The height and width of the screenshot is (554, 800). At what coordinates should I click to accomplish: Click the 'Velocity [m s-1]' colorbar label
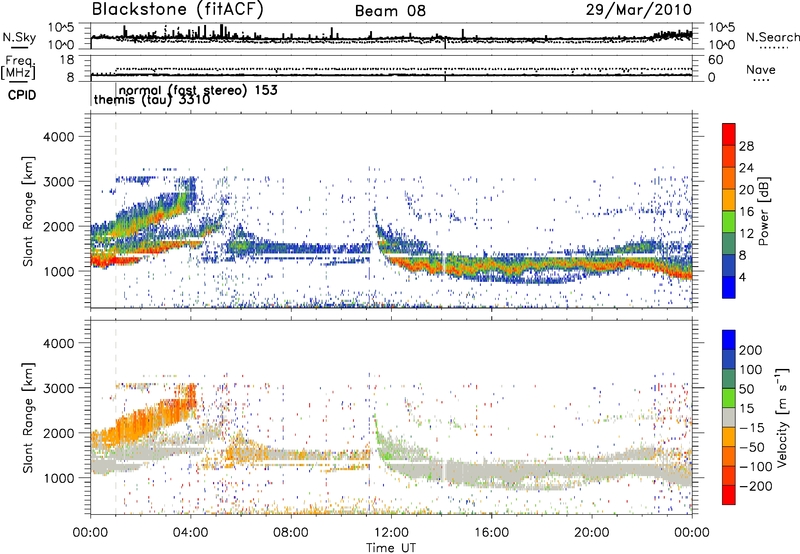pos(782,417)
